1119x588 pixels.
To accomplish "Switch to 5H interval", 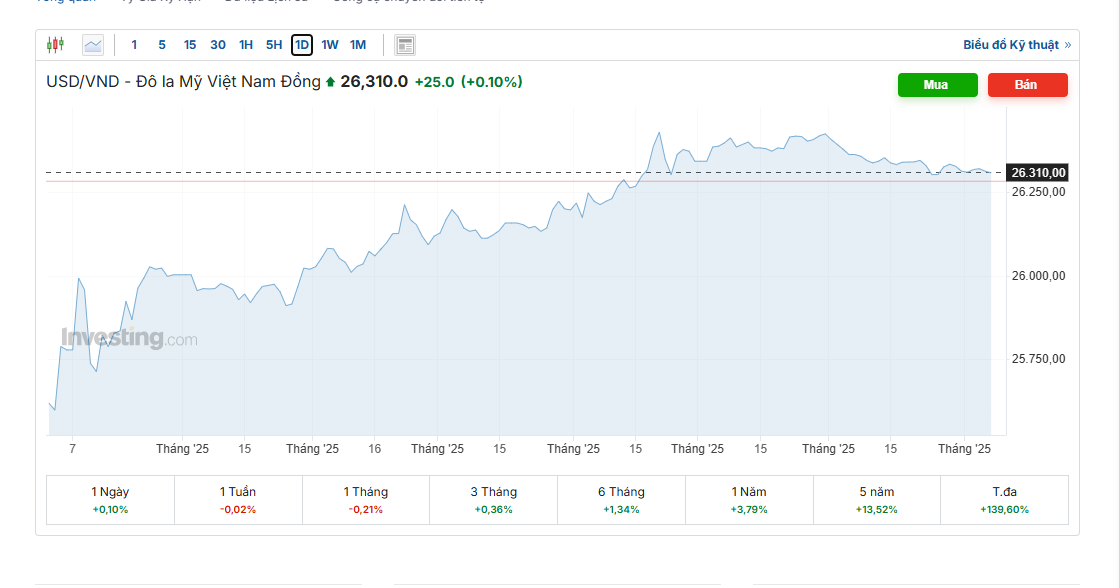I will (274, 44).
